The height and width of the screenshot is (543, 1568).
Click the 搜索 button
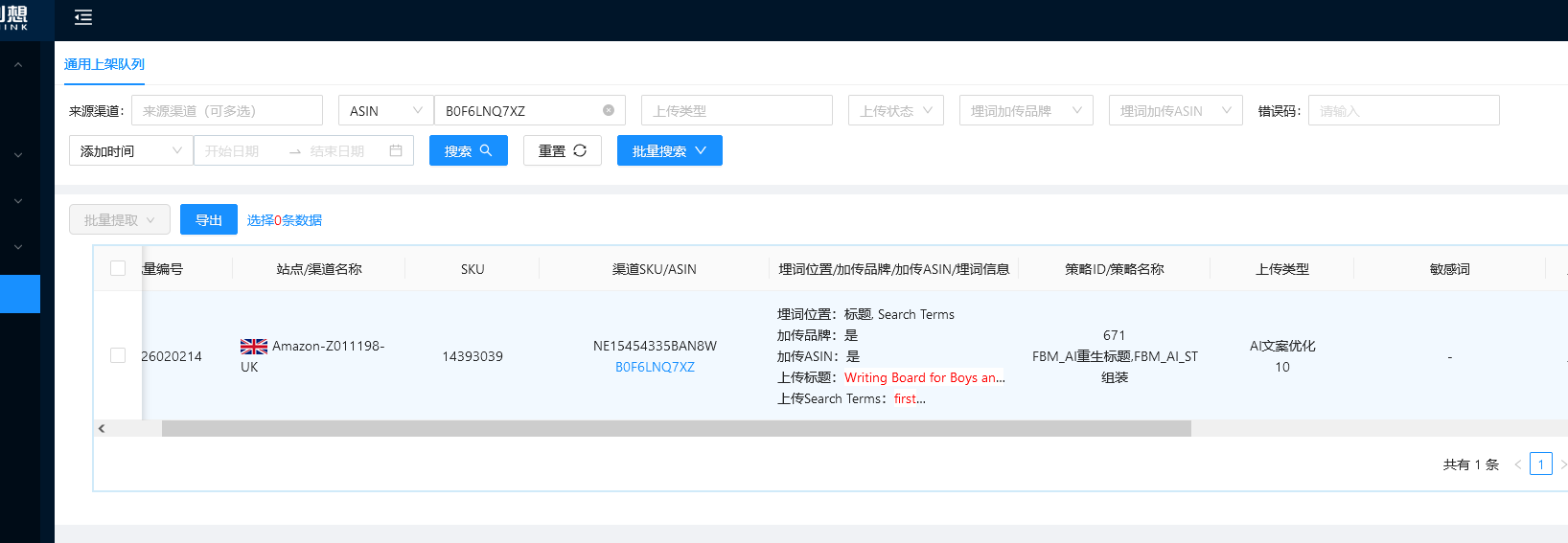click(x=469, y=150)
